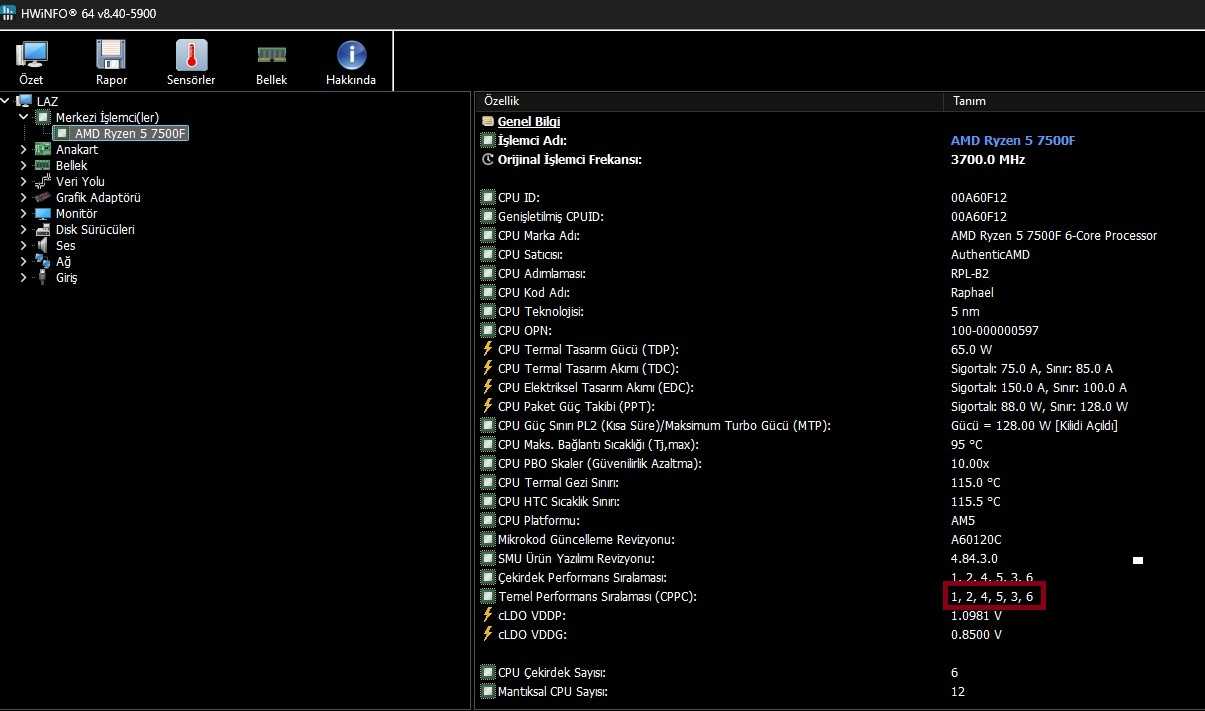Click the Genel Bilgi section heading
This screenshot has height=711, width=1205.
[x=529, y=122]
